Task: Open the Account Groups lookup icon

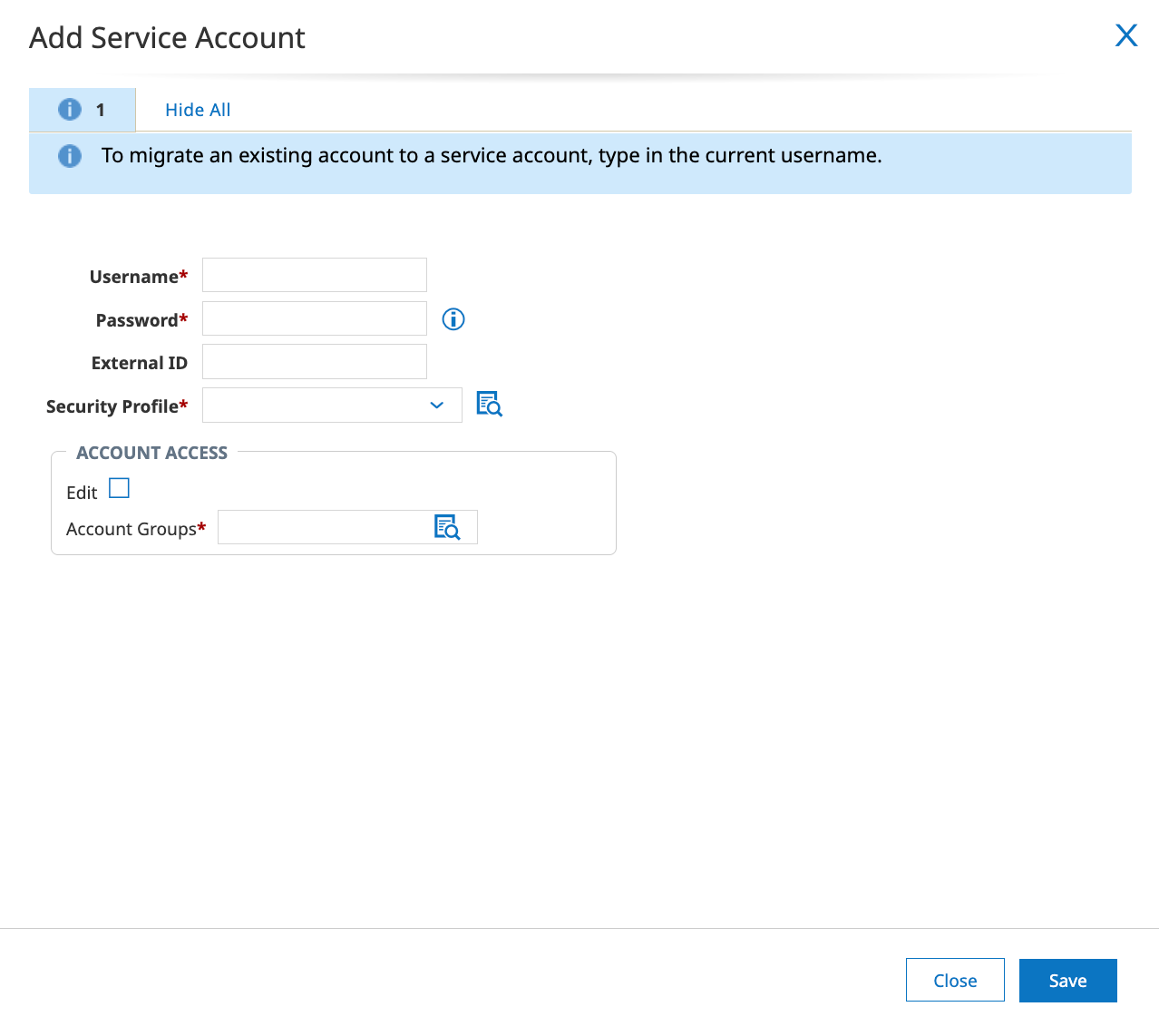Action: click(447, 527)
